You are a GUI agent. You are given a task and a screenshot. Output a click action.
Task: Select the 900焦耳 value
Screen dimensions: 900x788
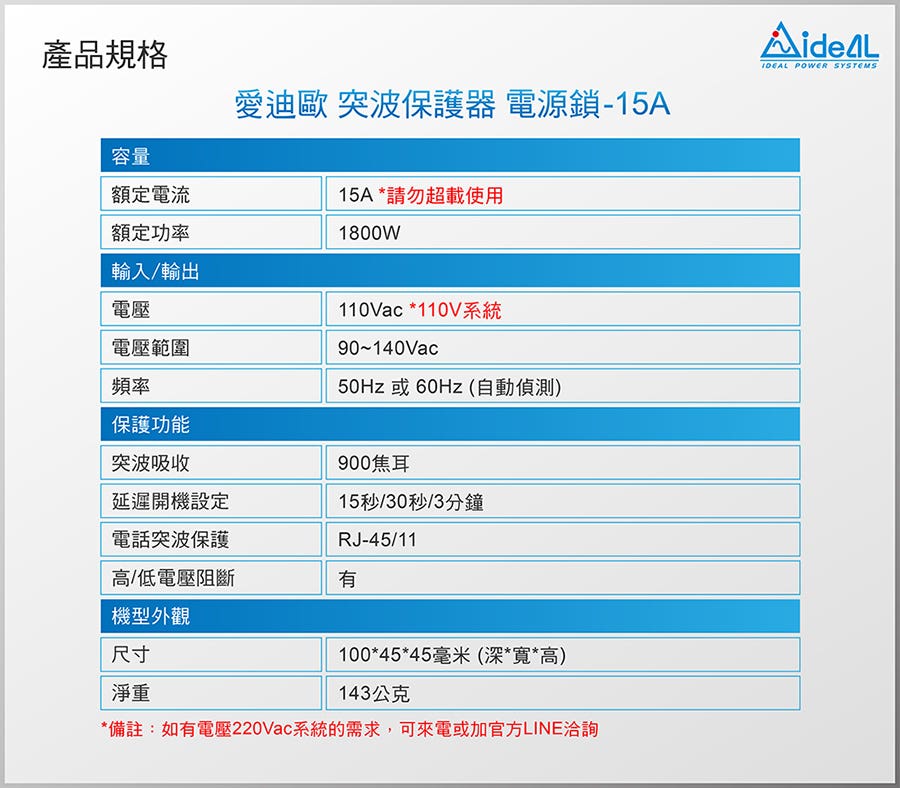(374, 464)
